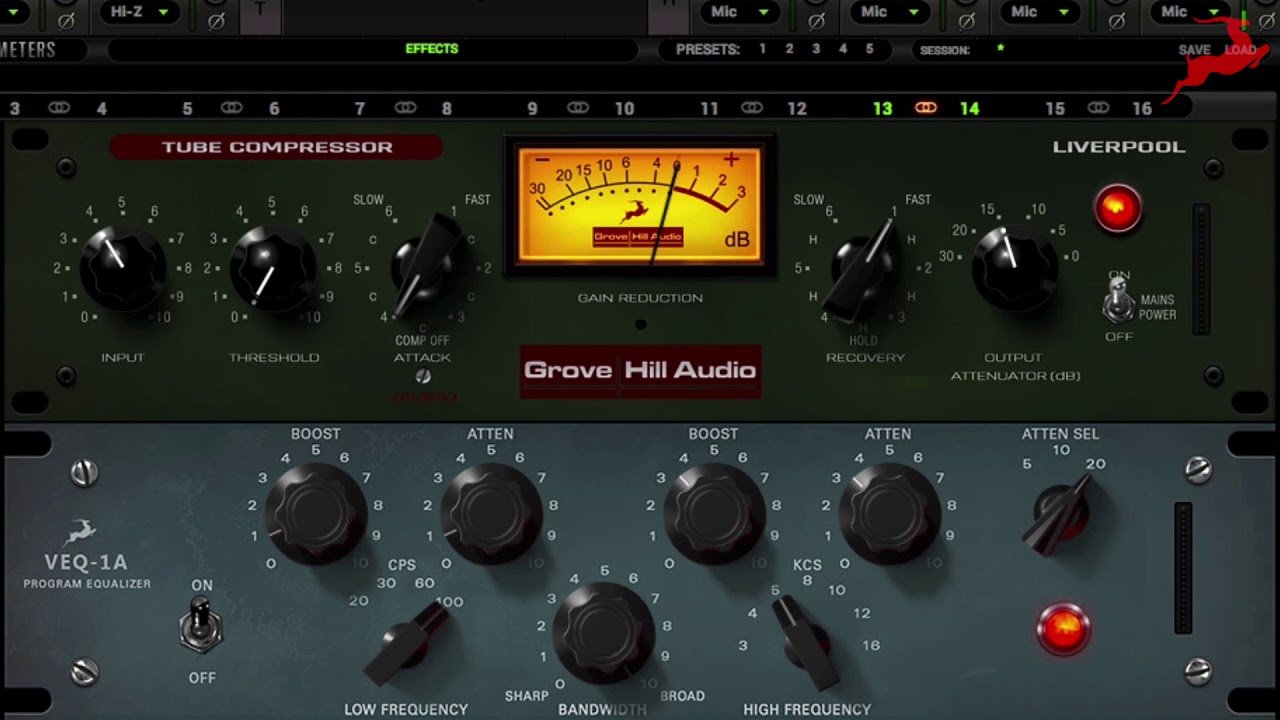
Task: Click the compressor INPUT knob
Action: coord(122,268)
